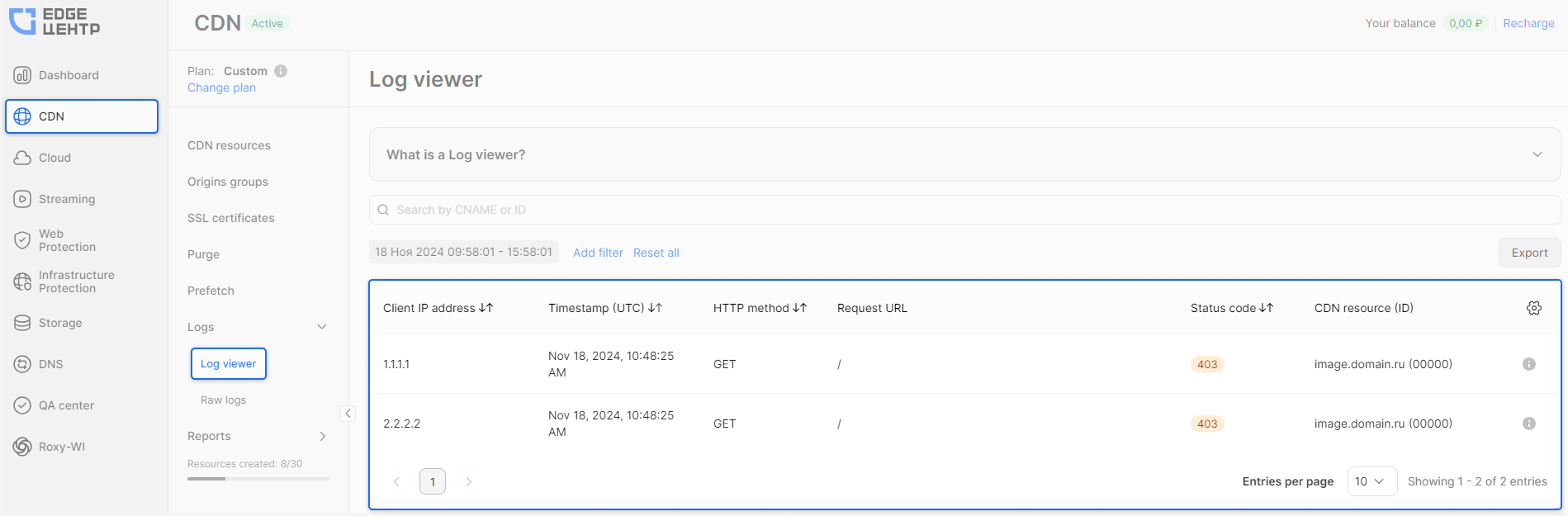This screenshot has height=516, width=1568.
Task: Click GET method in 1.1.1.1 row
Action: point(725,364)
